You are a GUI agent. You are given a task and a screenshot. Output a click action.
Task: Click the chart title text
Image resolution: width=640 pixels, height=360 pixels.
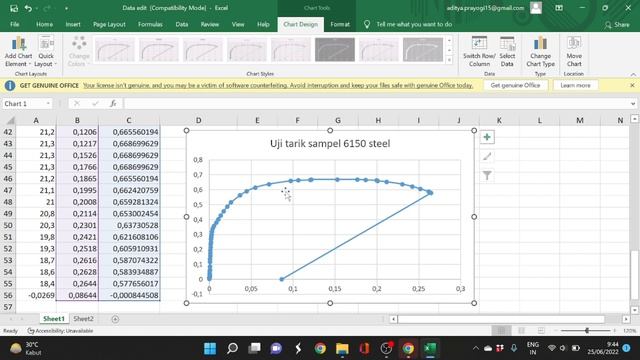tap(330, 144)
